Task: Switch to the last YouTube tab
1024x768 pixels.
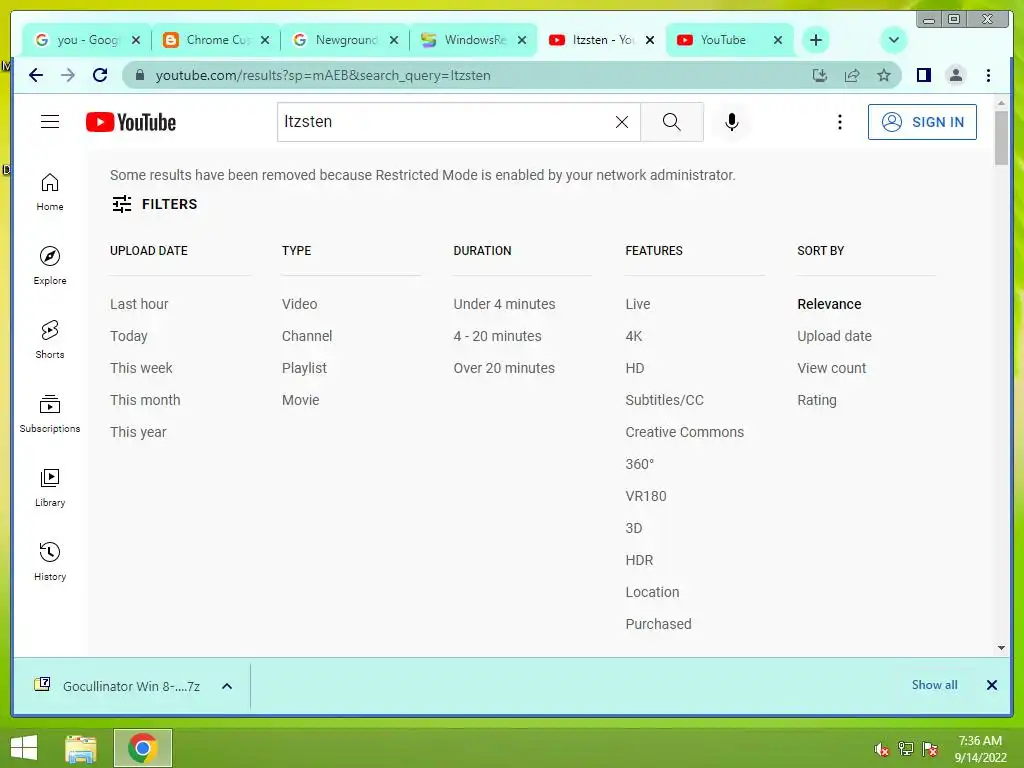Action: (x=730, y=40)
